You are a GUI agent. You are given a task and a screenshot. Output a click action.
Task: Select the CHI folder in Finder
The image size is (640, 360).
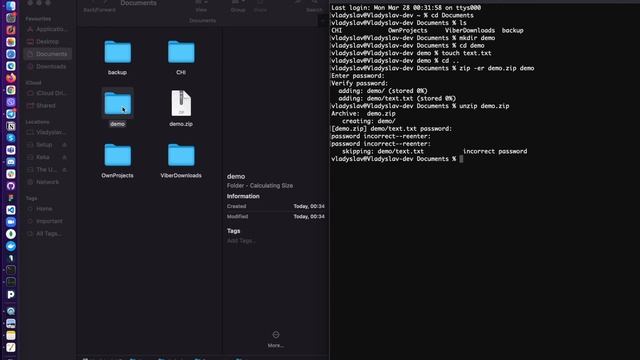181,52
